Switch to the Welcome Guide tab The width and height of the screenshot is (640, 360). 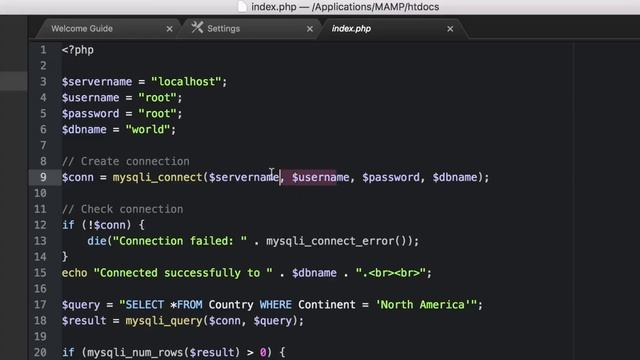(82, 29)
